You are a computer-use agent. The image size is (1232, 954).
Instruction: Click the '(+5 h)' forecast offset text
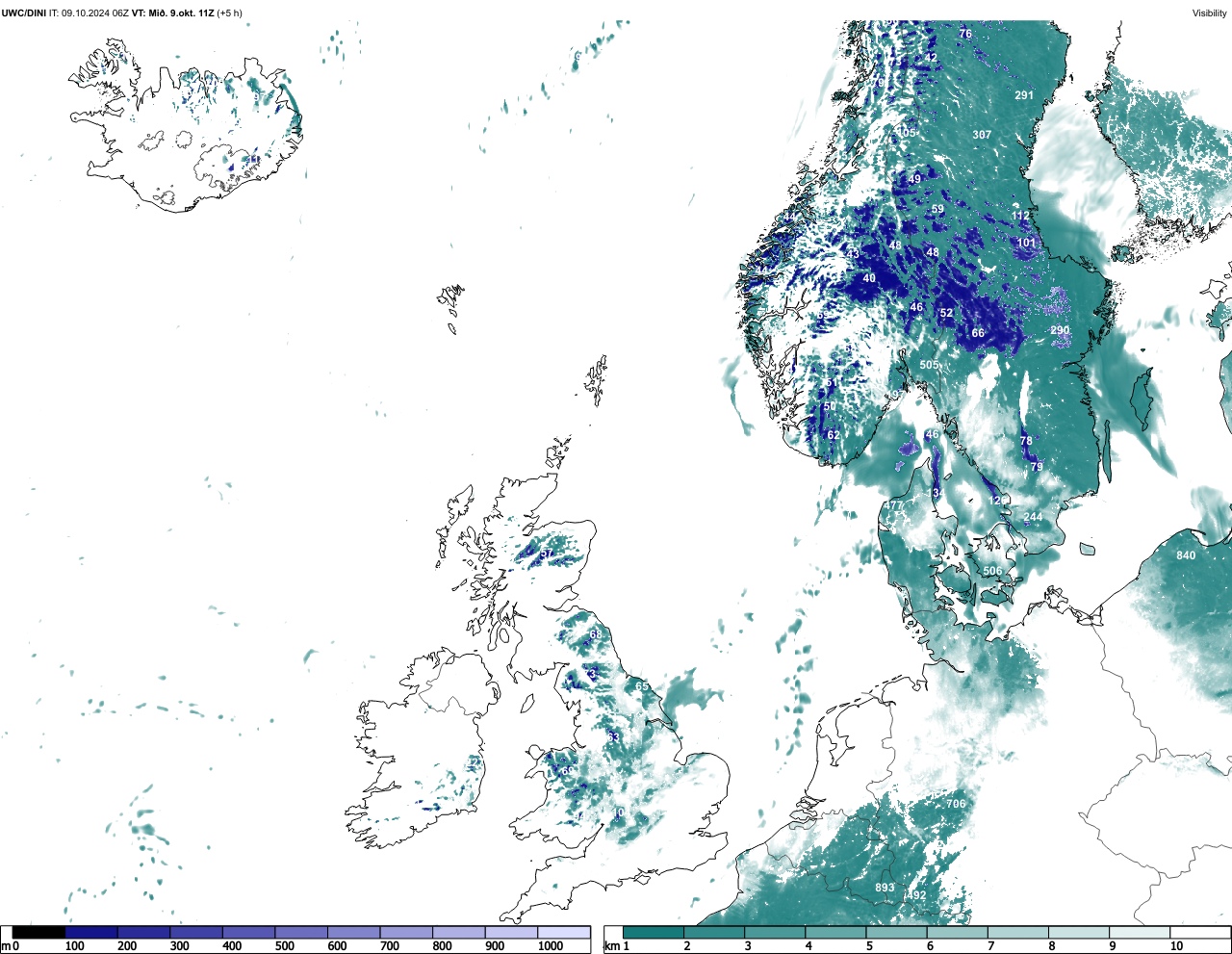point(231,13)
